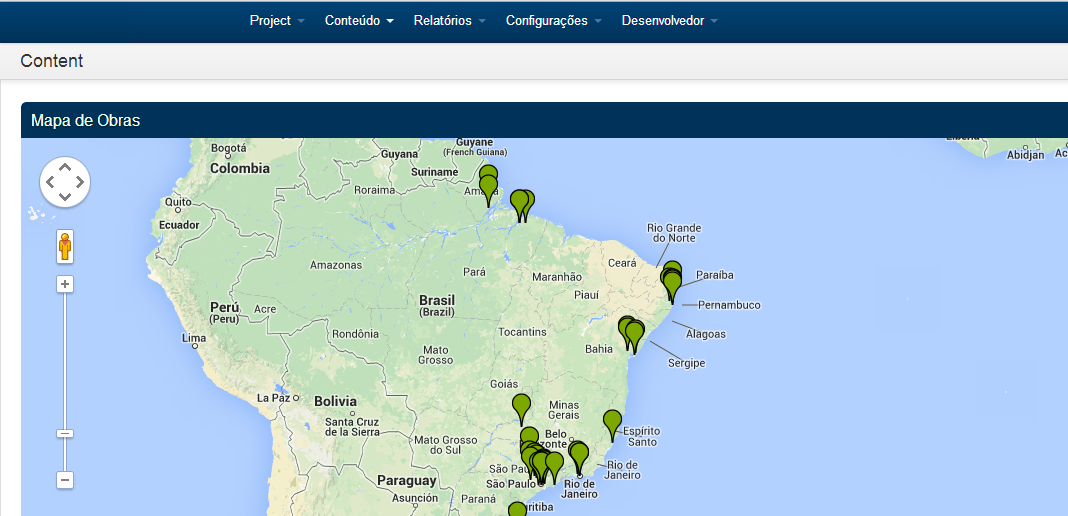Click the Street View pegman icon

[x=65, y=246]
